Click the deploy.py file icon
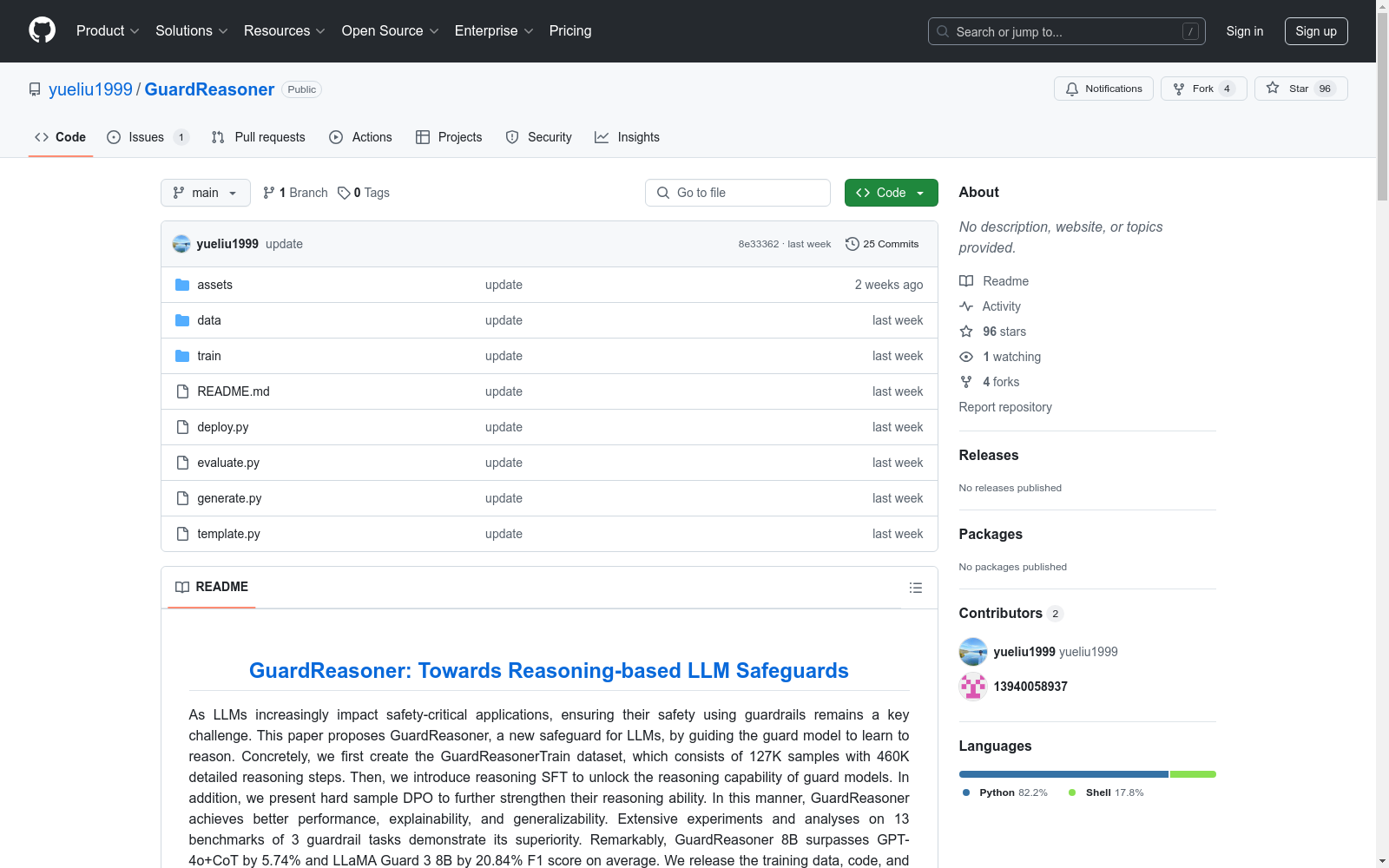This screenshot has height=868, width=1389. point(182,427)
